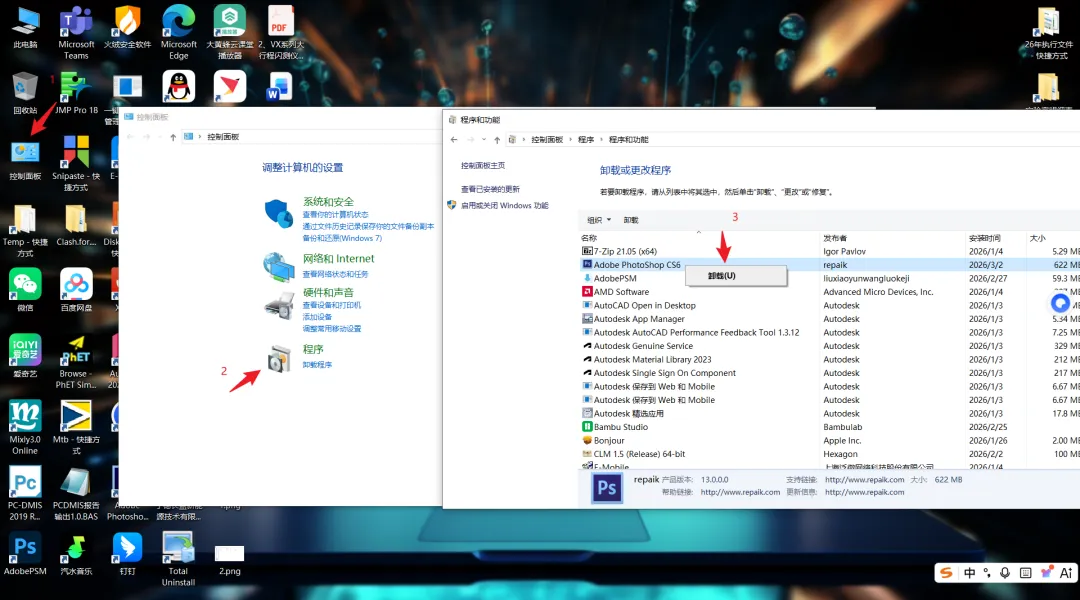The image size is (1080, 600).
Task: Open the 控制面板 desktop icon
Action: 25,159
